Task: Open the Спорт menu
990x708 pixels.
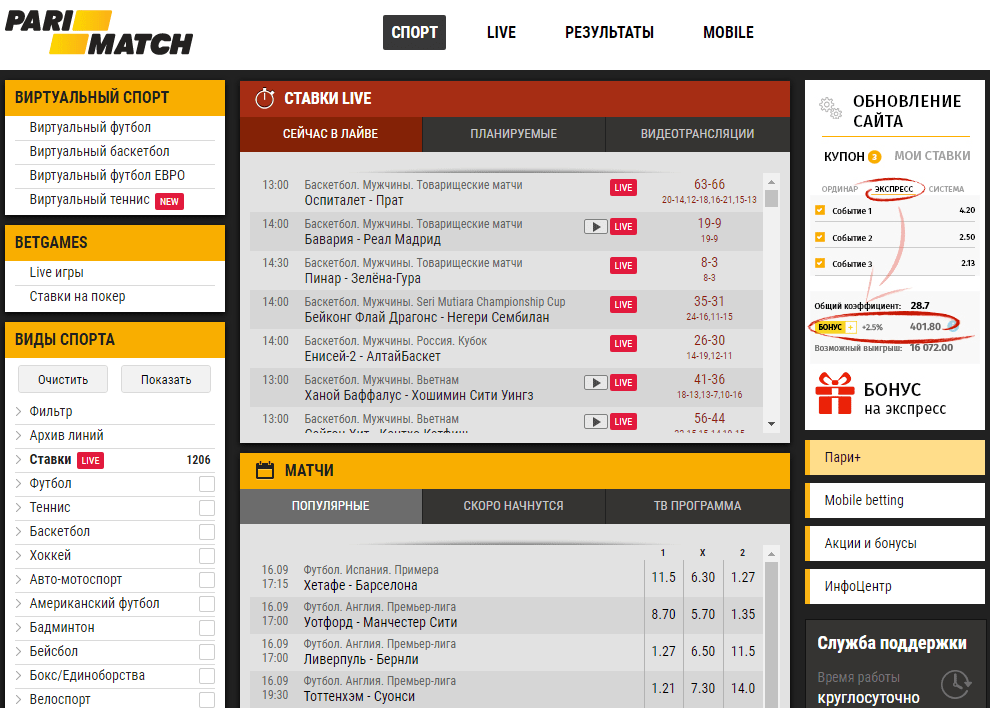Action: click(x=414, y=32)
